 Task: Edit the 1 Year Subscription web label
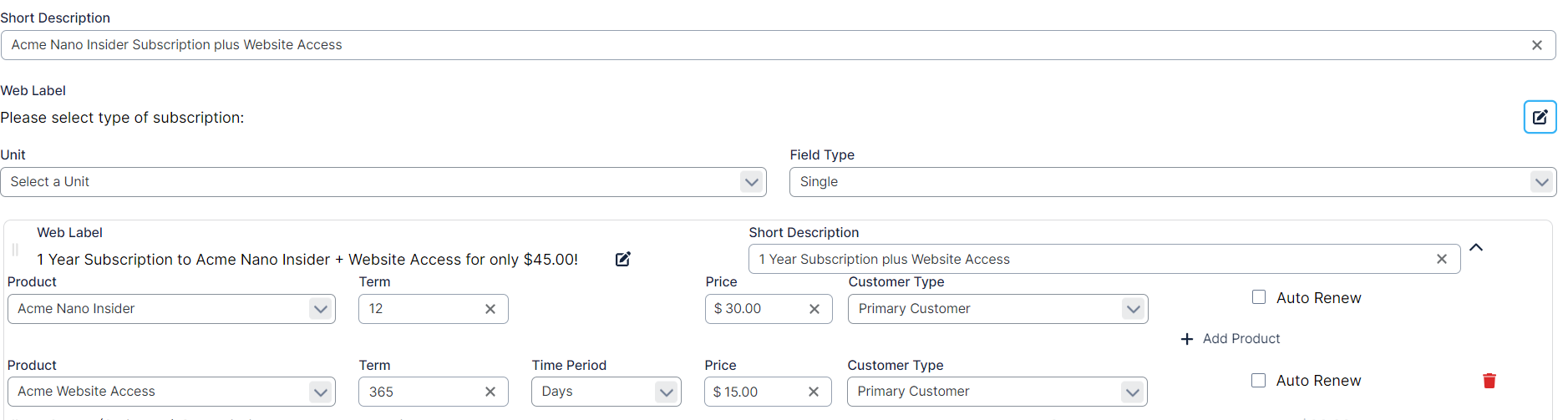click(623, 259)
